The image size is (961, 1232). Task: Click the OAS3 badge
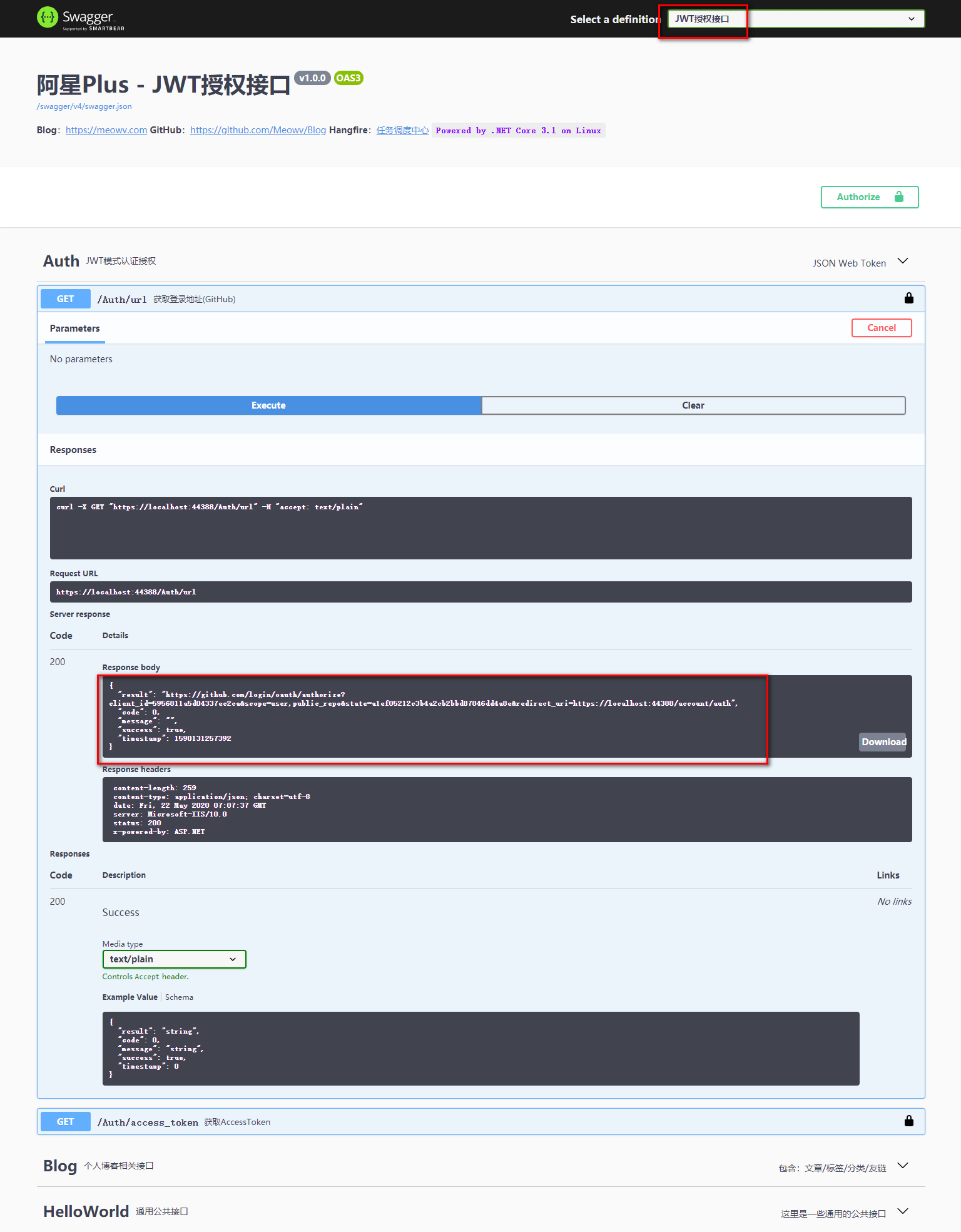tap(348, 78)
